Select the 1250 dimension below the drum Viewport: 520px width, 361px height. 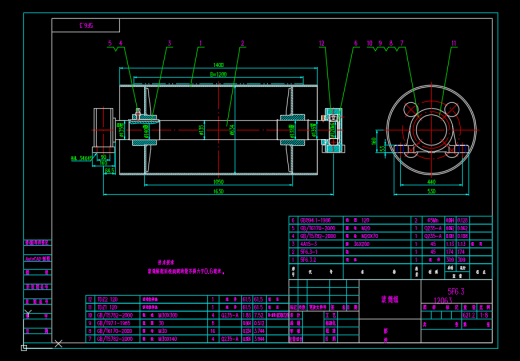coord(219,182)
